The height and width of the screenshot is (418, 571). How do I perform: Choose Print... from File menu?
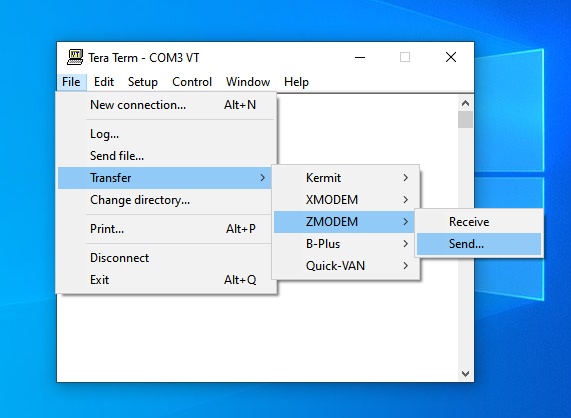click(166, 229)
